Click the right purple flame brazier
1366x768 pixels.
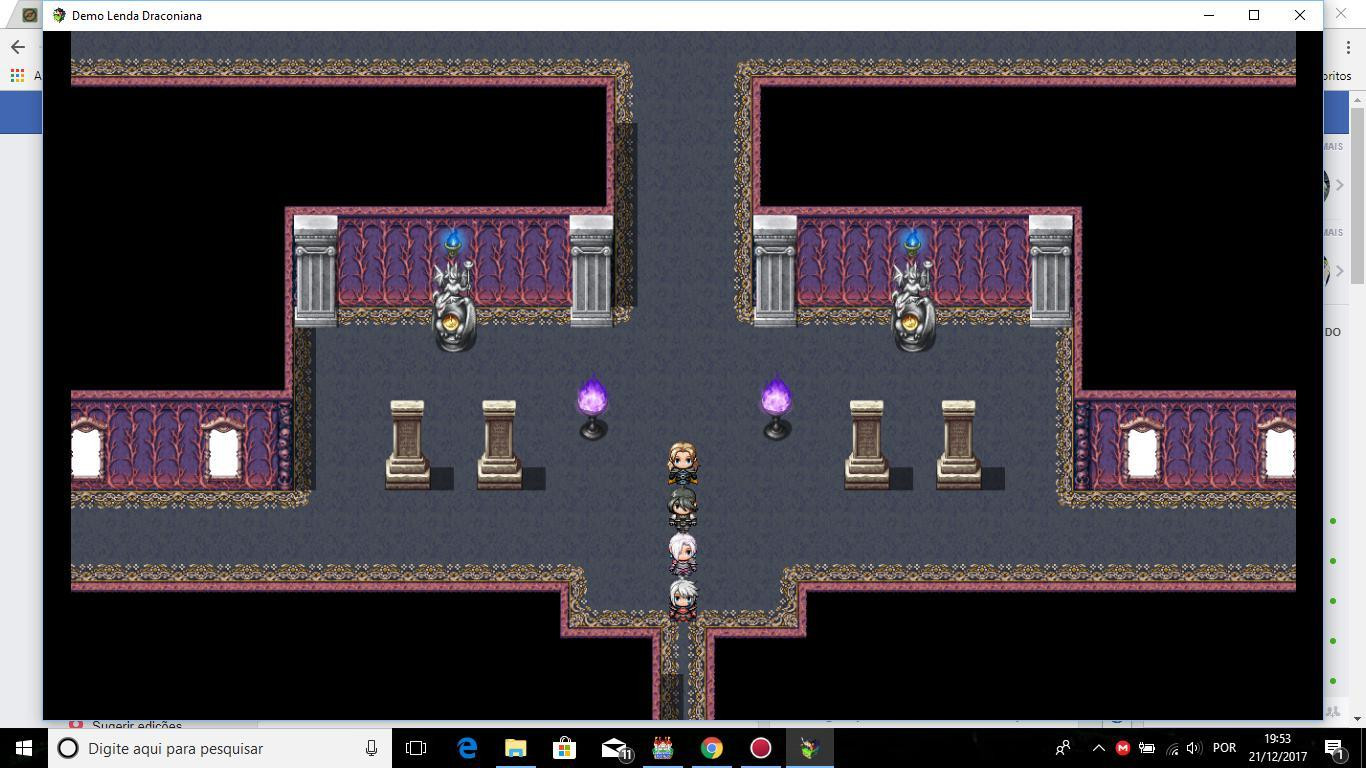[776, 409]
